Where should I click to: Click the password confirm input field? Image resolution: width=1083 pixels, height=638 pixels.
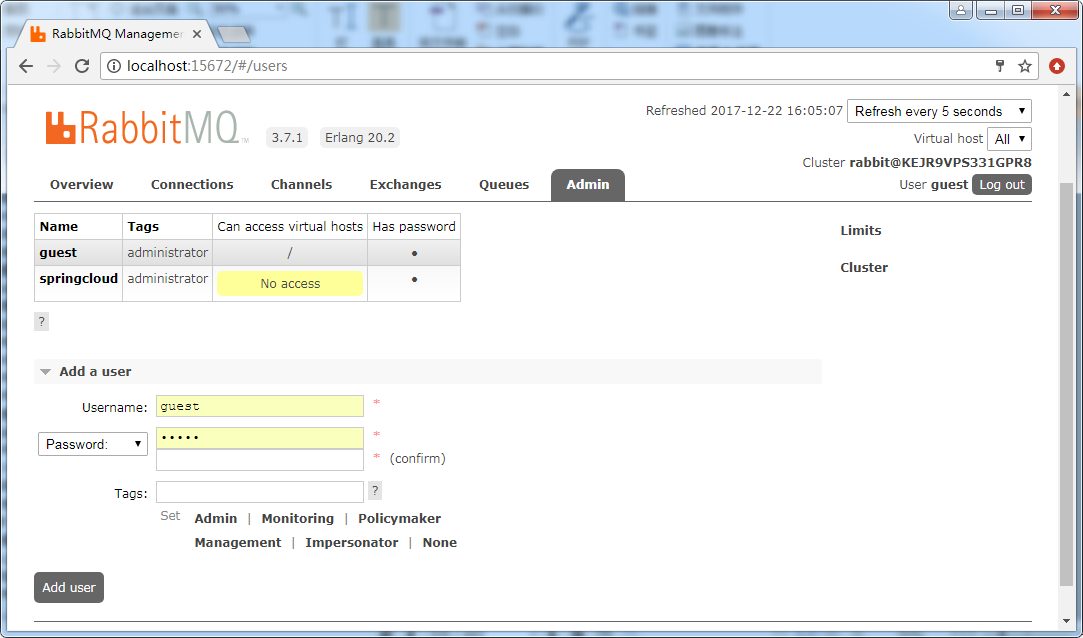click(x=260, y=460)
